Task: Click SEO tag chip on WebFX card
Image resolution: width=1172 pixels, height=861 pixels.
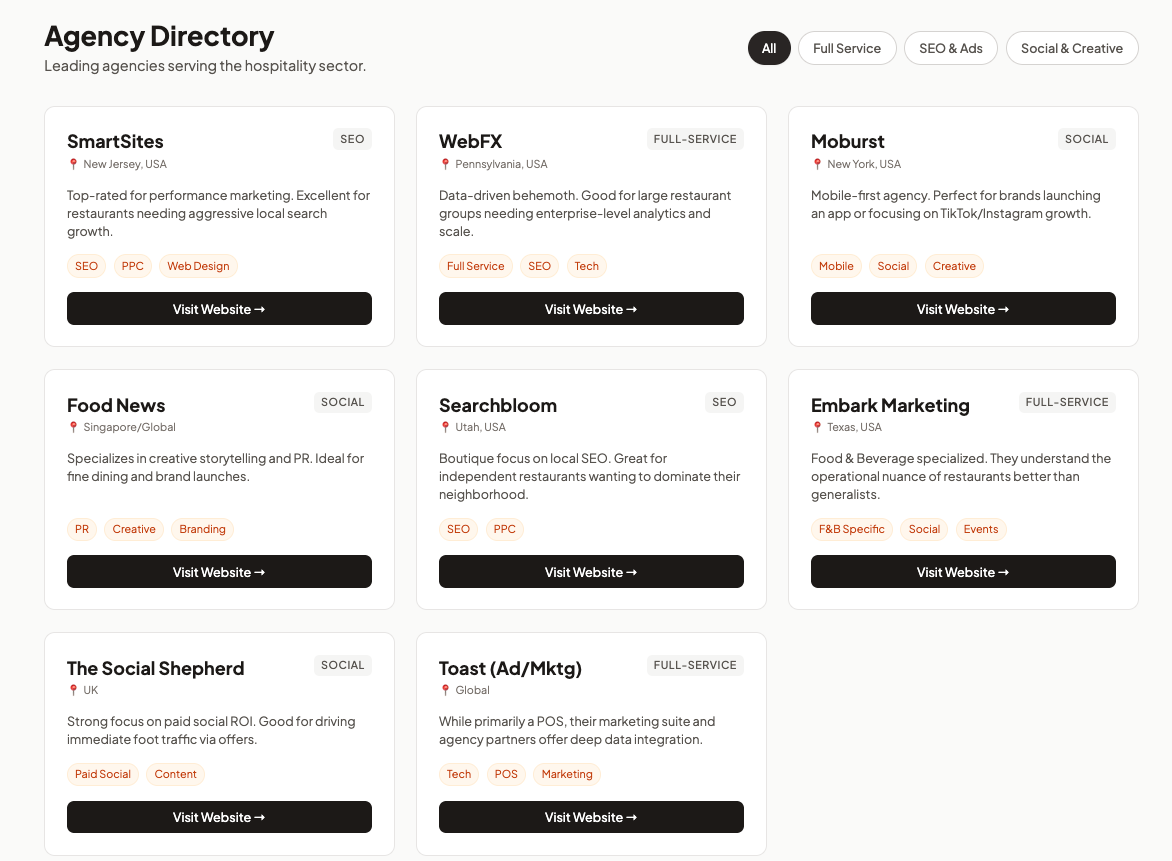Action: pos(540,266)
